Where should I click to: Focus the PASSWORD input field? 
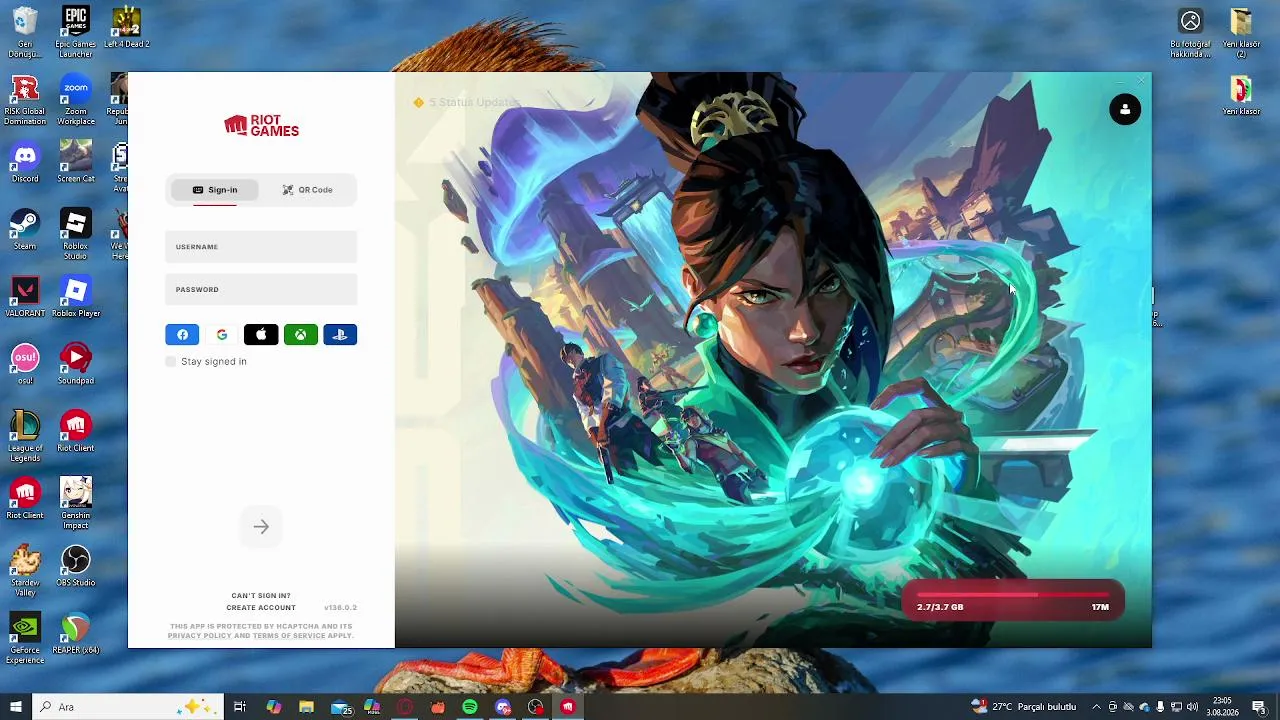pos(261,290)
